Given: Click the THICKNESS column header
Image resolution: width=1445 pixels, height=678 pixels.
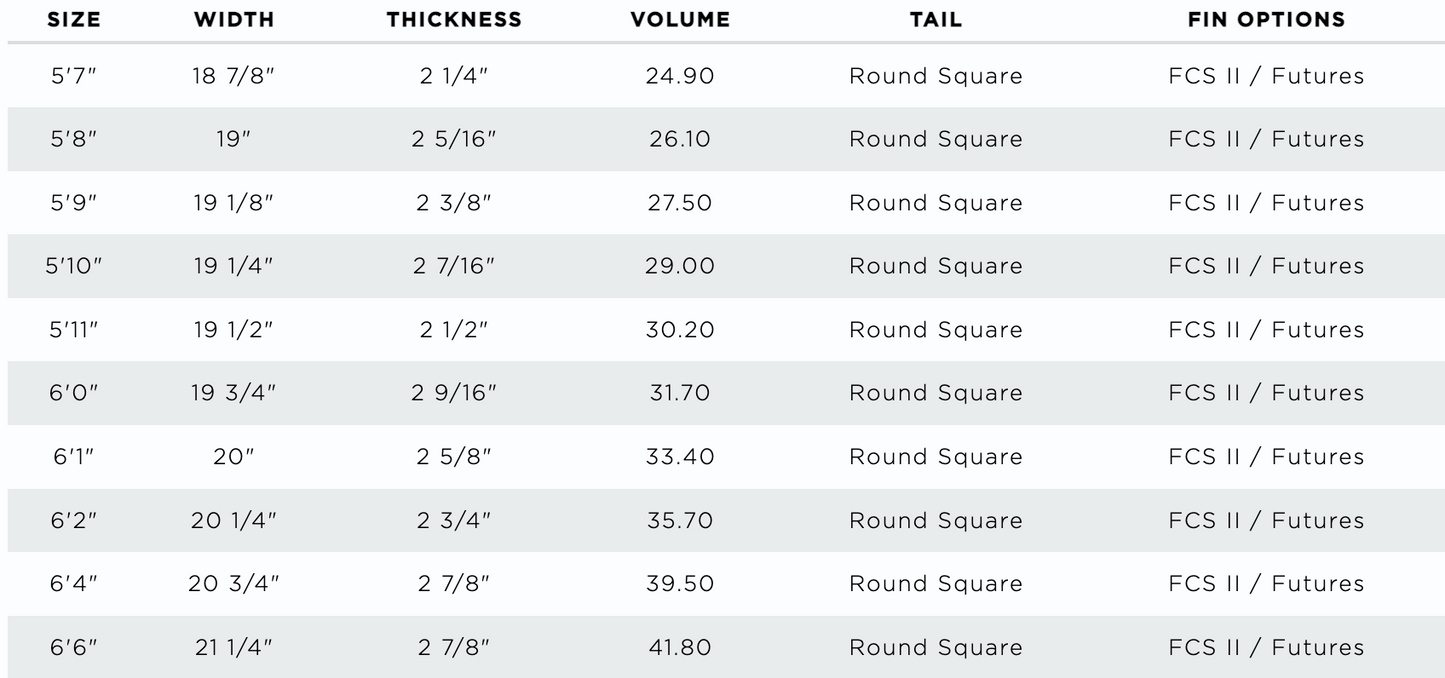Looking at the screenshot, I should pos(454,19).
